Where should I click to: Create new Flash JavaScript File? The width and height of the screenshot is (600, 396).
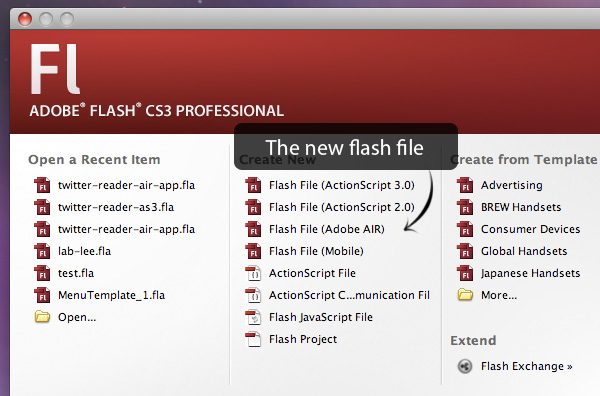tap(321, 317)
